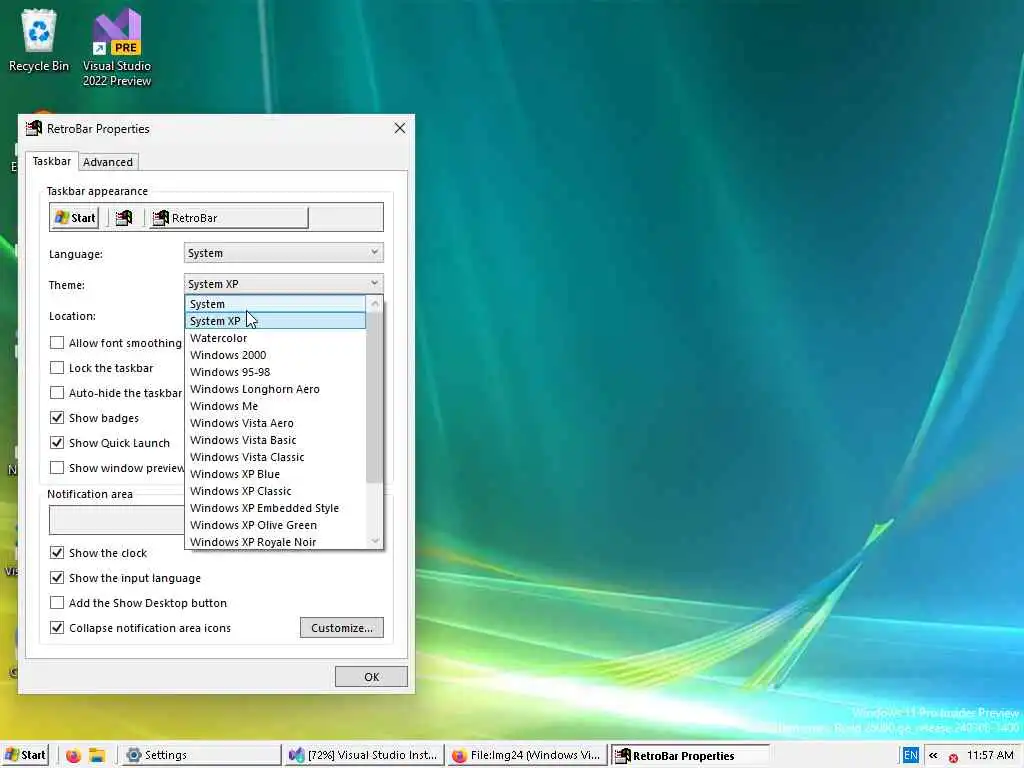1024x768 pixels.
Task: Enable Lock the taskbar checkbox
Action: 57,368
